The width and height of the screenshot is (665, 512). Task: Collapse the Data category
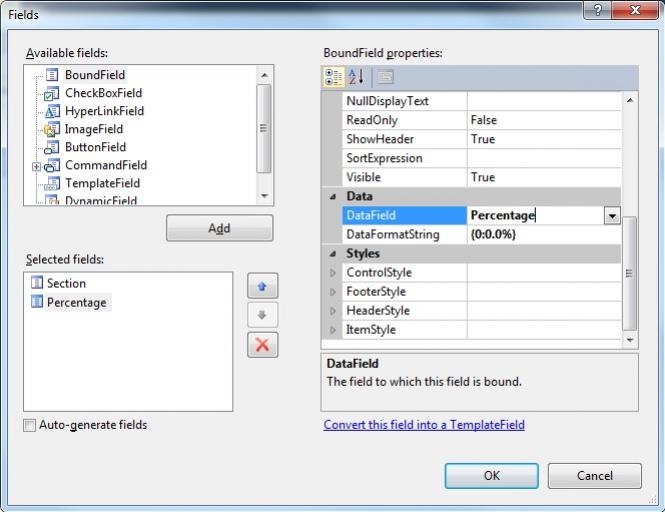click(333, 196)
